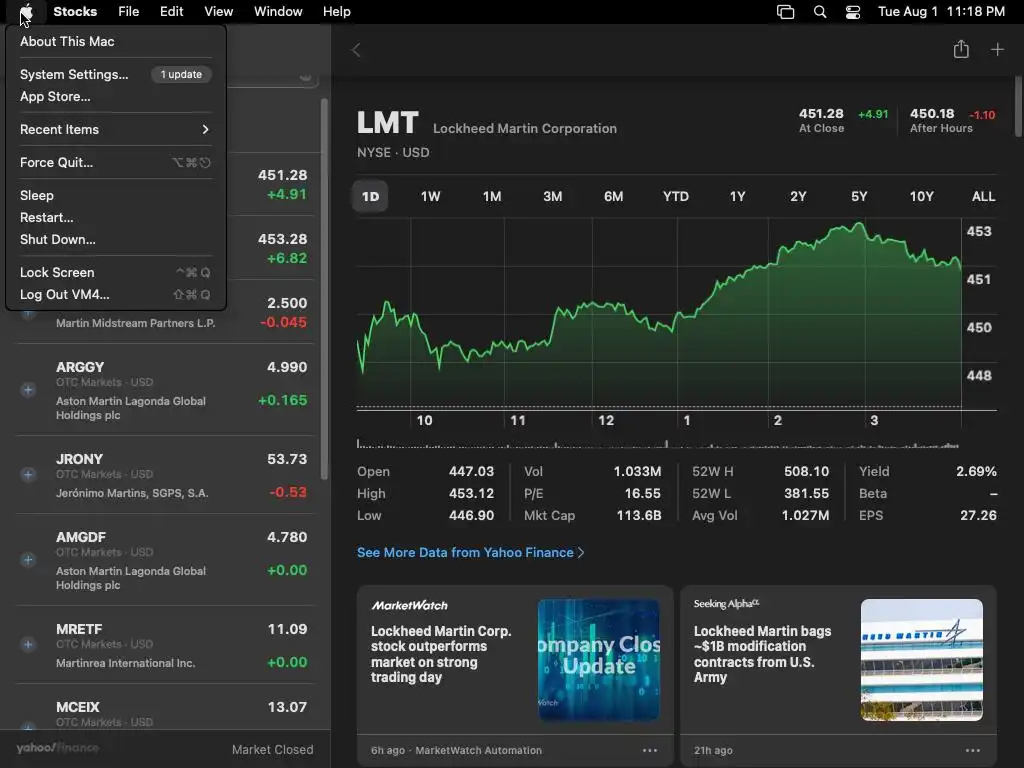Image resolution: width=1024 pixels, height=768 pixels.
Task: Select the JRONY Jerónimo Martins row
Action: 165,475
